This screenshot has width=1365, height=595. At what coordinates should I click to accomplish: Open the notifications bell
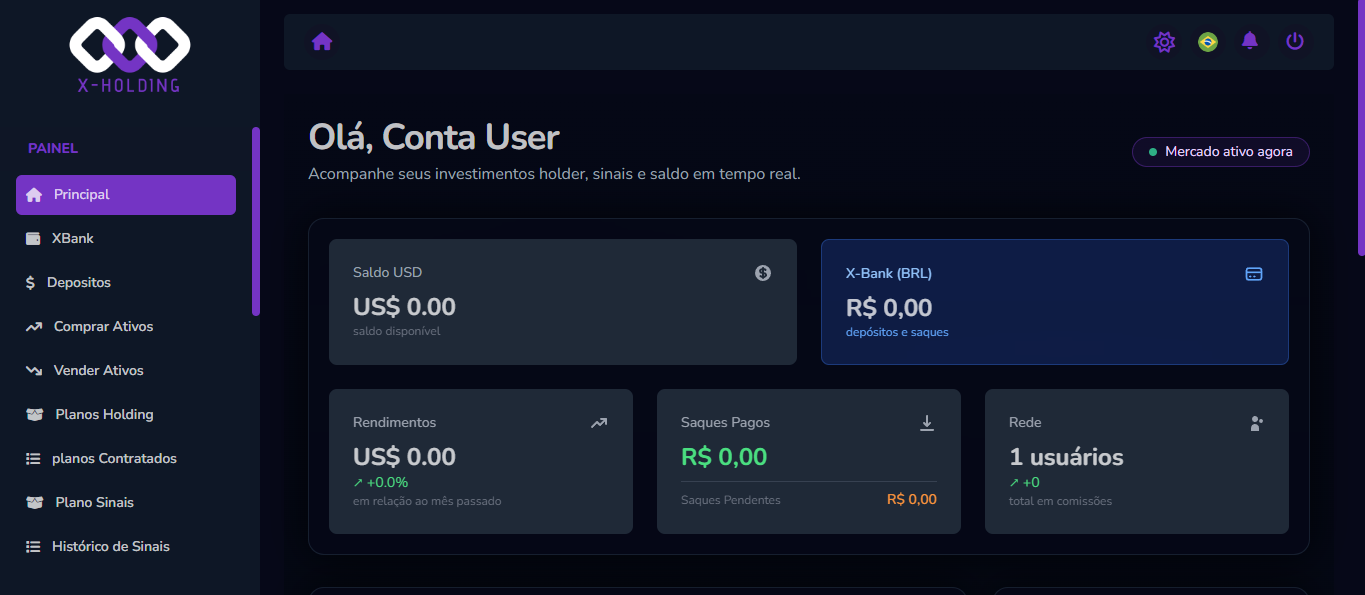[1250, 41]
